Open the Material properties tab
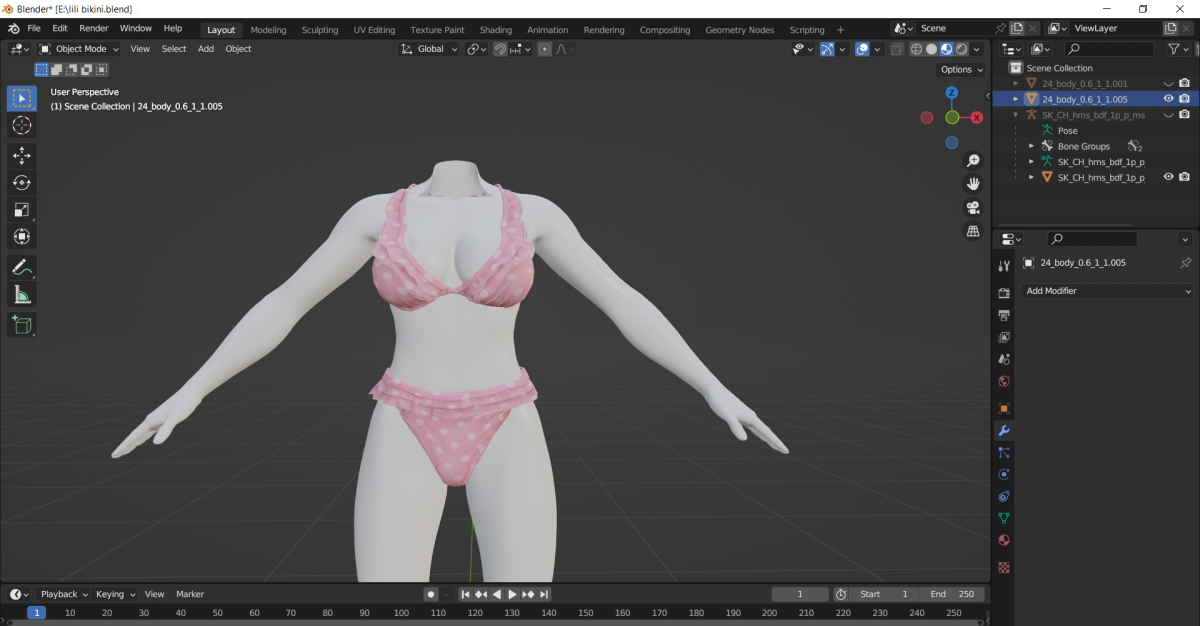Screen dimensions: 1200x626 [x=1004, y=540]
